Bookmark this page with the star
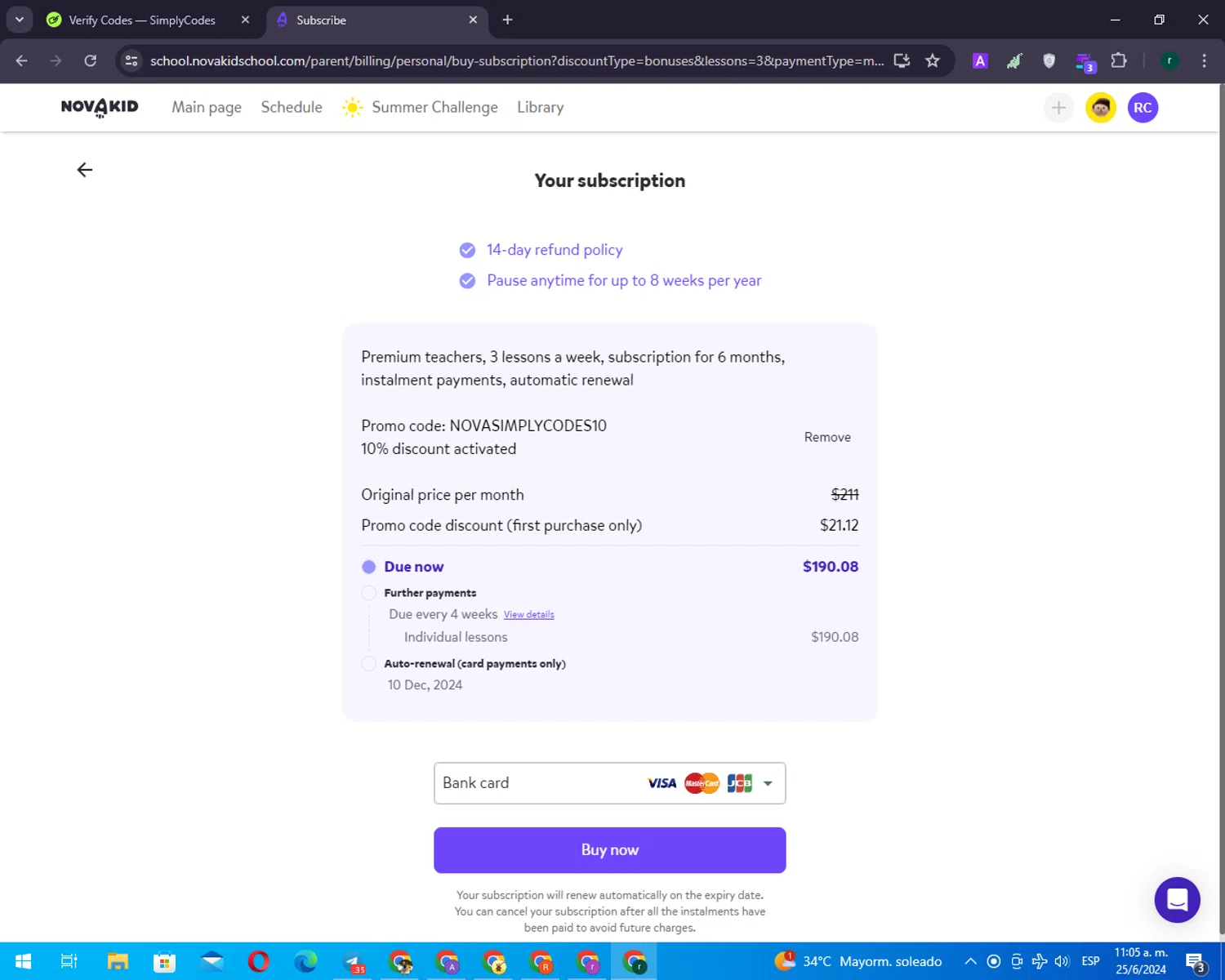Viewport: 1225px width, 980px height. [933, 60]
